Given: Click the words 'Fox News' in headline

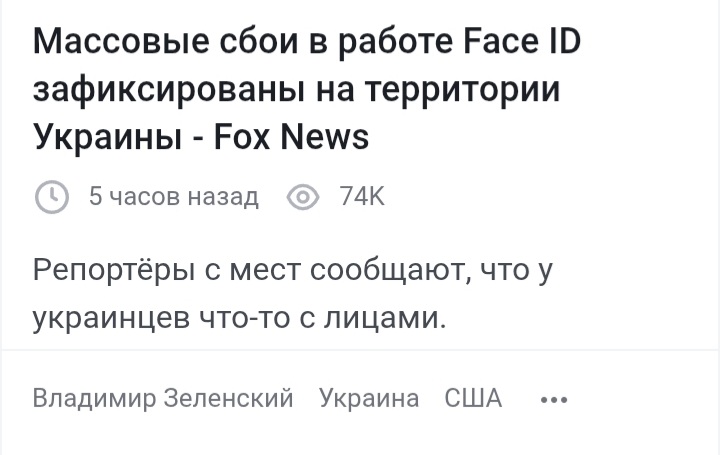Looking at the screenshot, I should 292,137.
